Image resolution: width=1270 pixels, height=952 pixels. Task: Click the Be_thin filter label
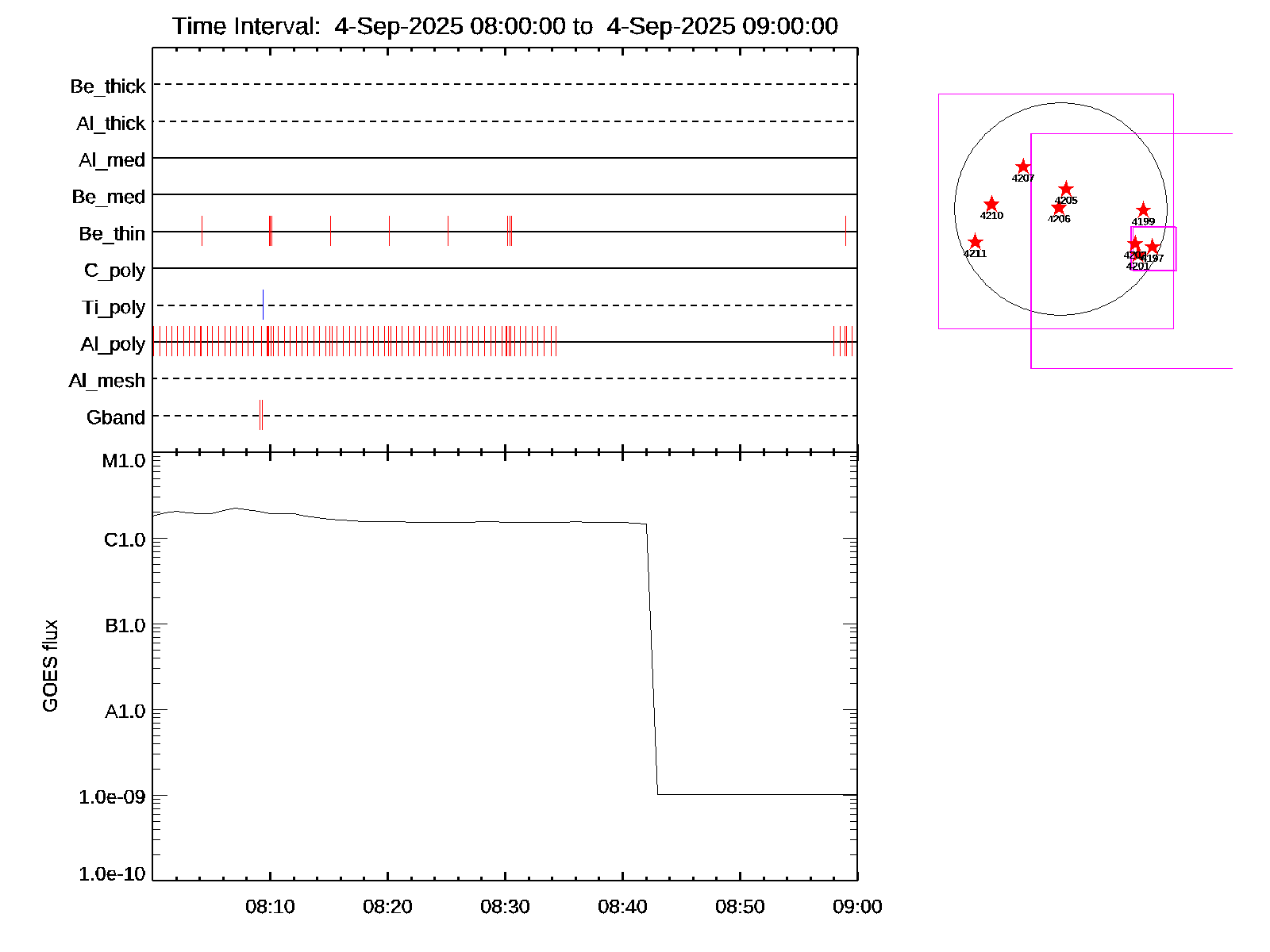point(112,234)
